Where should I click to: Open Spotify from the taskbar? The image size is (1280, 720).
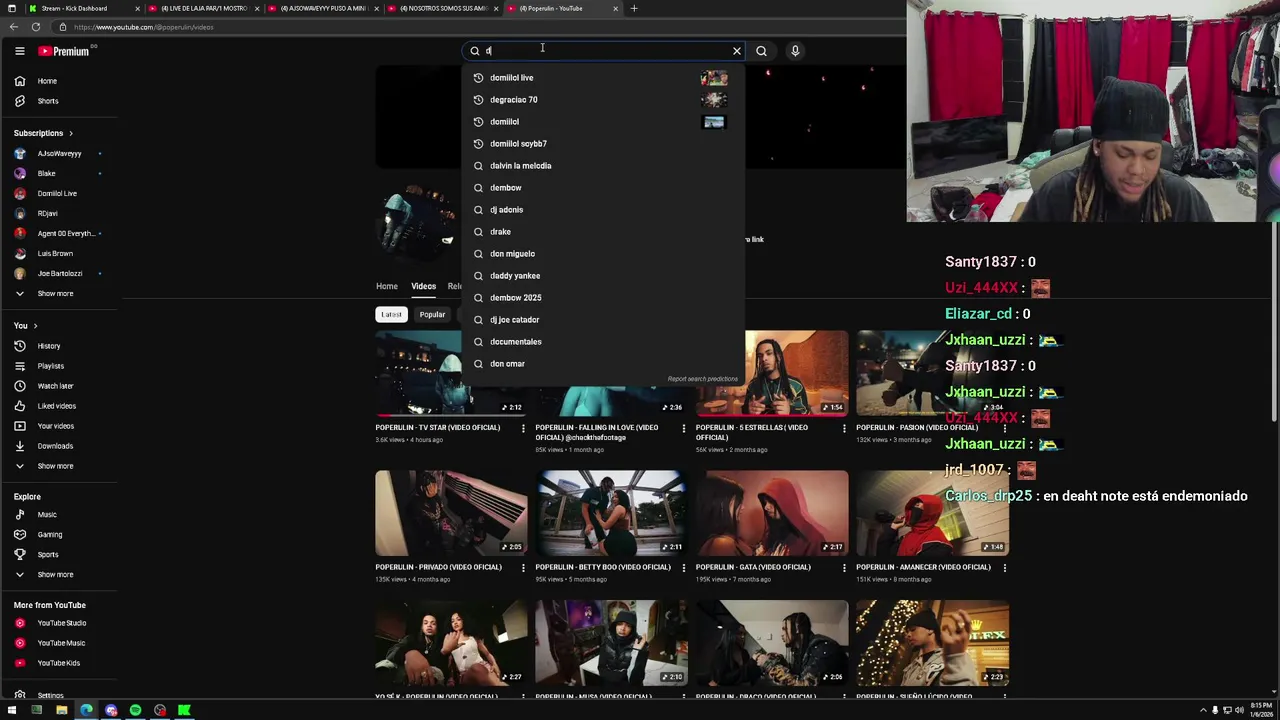(x=135, y=710)
